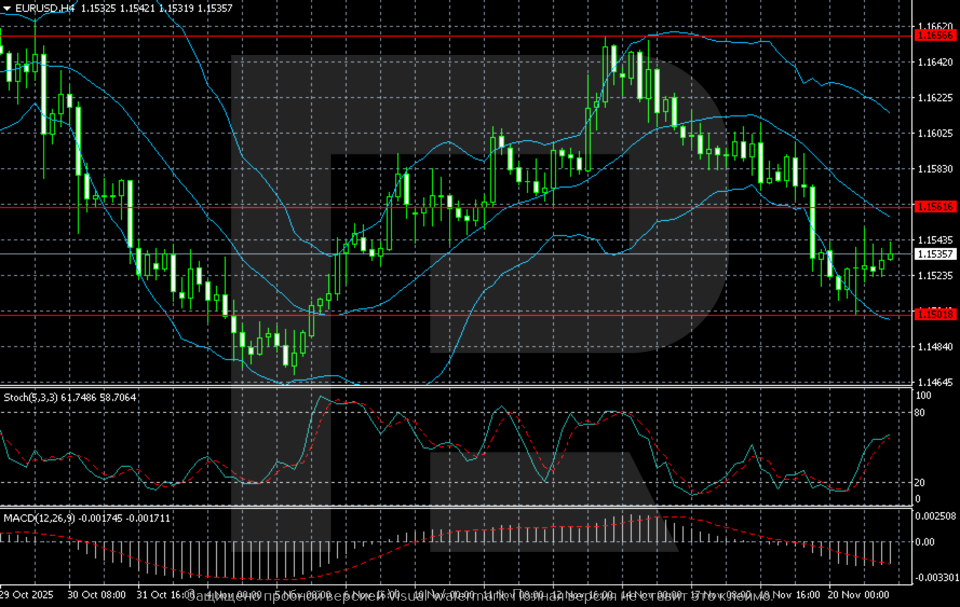Click the 1.16420 price scale value
This screenshot has width=960, height=607.
click(934, 62)
